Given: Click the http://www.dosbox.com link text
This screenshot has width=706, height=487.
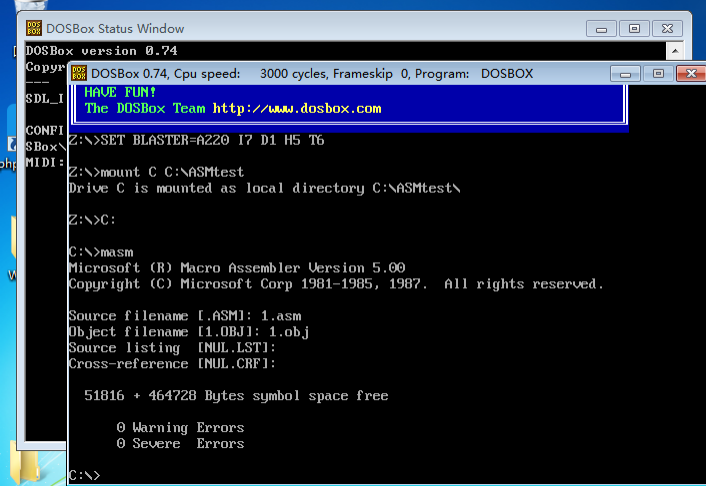Looking at the screenshot, I should click(297, 108).
